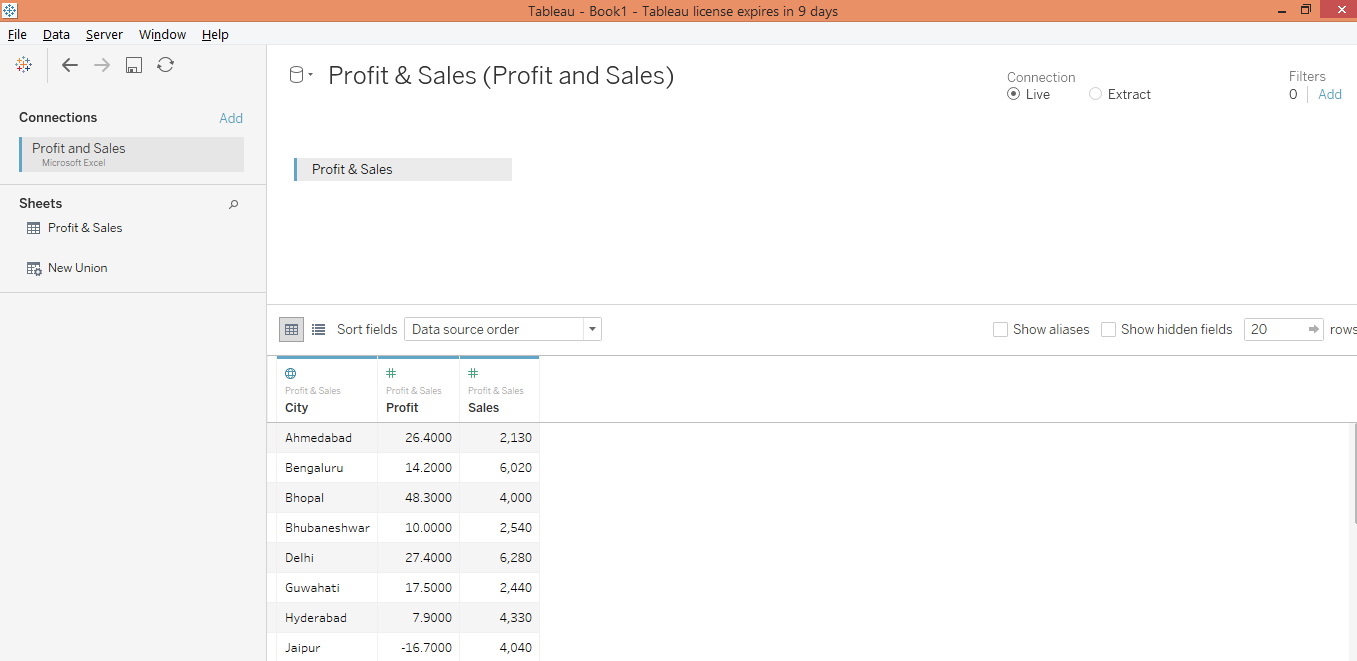1357x661 pixels.
Task: Refresh the data source with the refresh icon
Action: (165, 64)
